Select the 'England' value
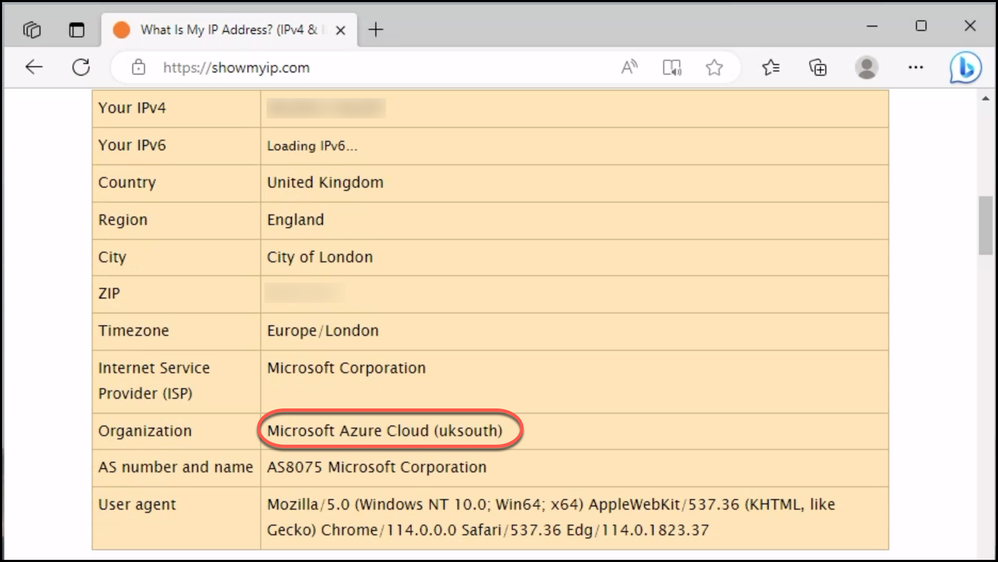This screenshot has height=562, width=998. pyautogui.click(x=295, y=220)
